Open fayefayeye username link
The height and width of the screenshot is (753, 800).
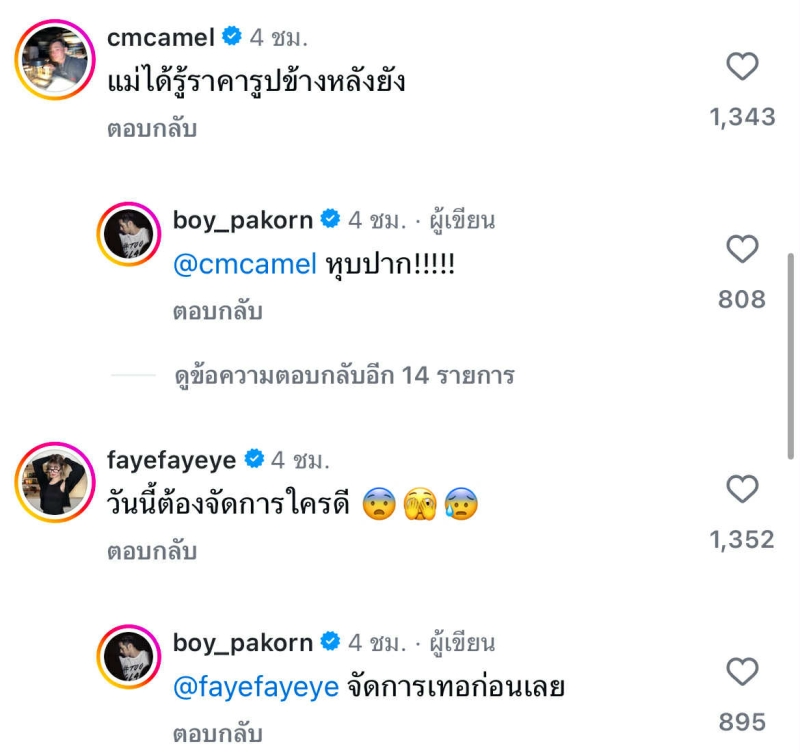[x=171, y=460]
